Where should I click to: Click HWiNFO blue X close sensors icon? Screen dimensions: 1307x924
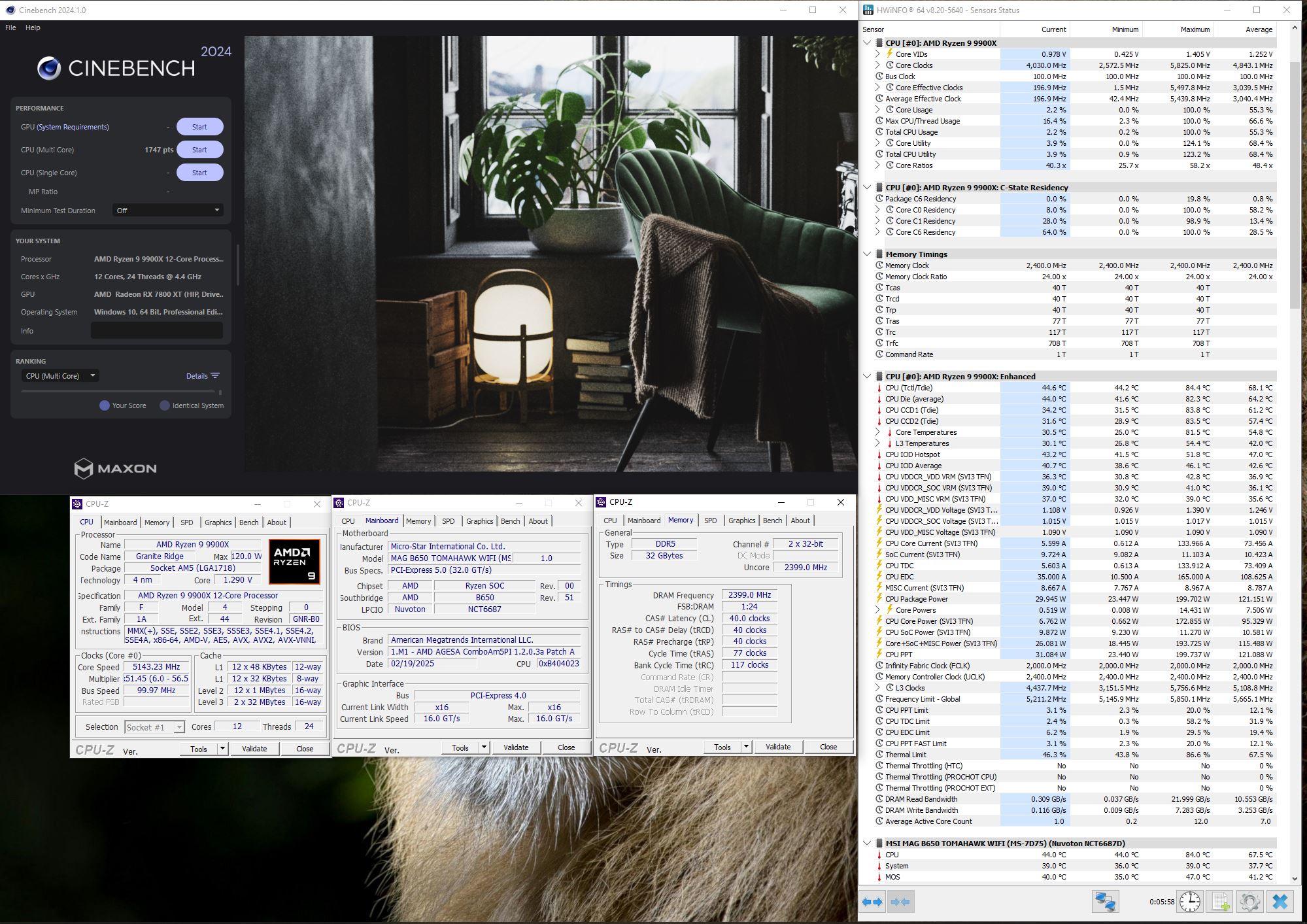(1280, 902)
